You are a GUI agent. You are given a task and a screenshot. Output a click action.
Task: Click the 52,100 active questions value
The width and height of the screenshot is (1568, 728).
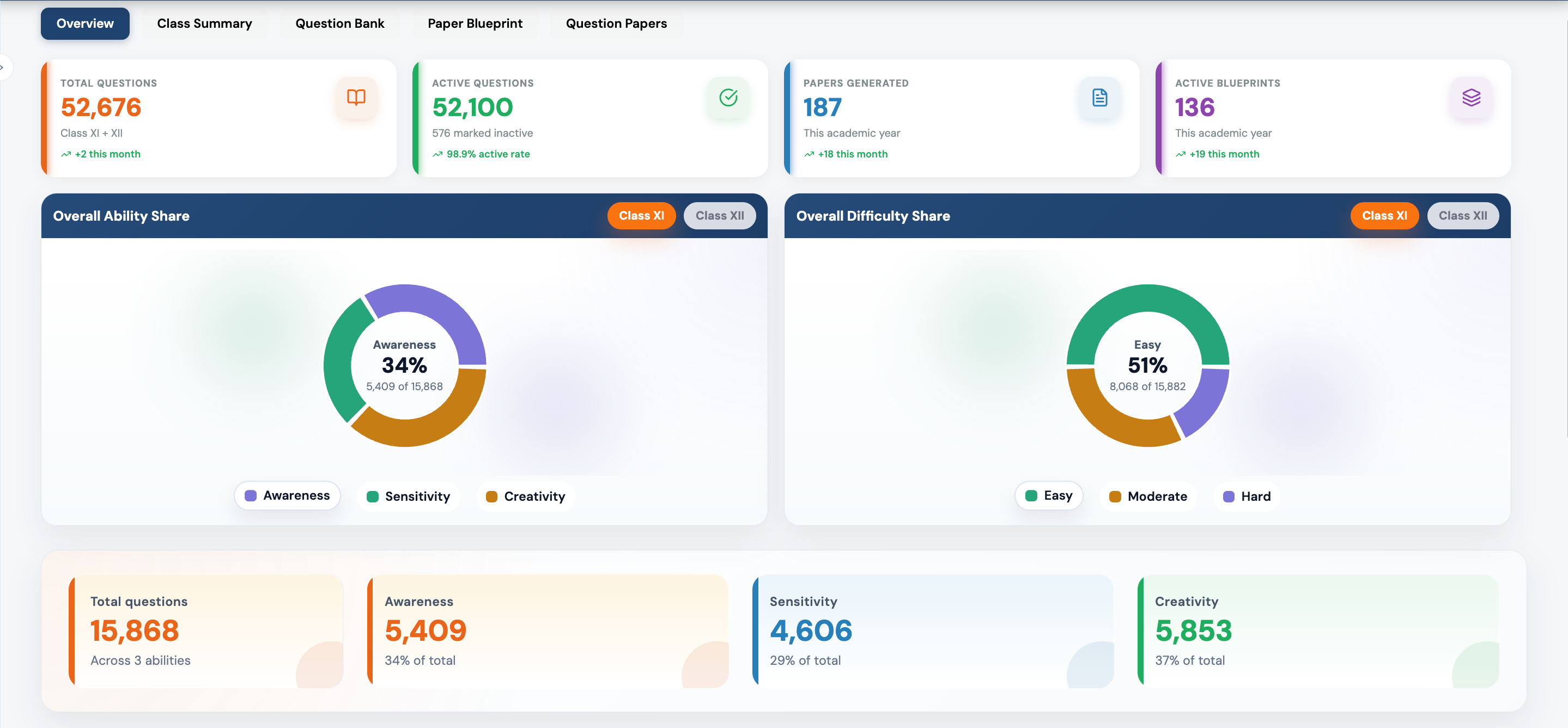pos(472,108)
